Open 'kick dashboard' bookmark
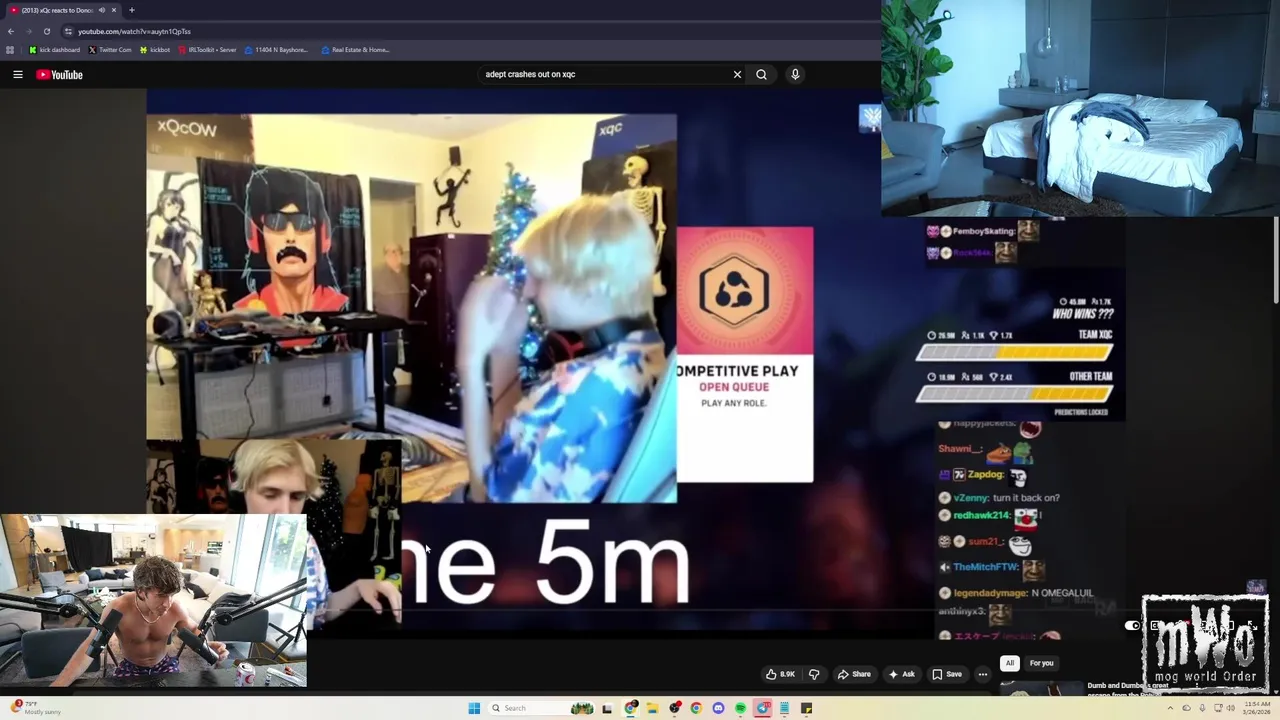 55,50
